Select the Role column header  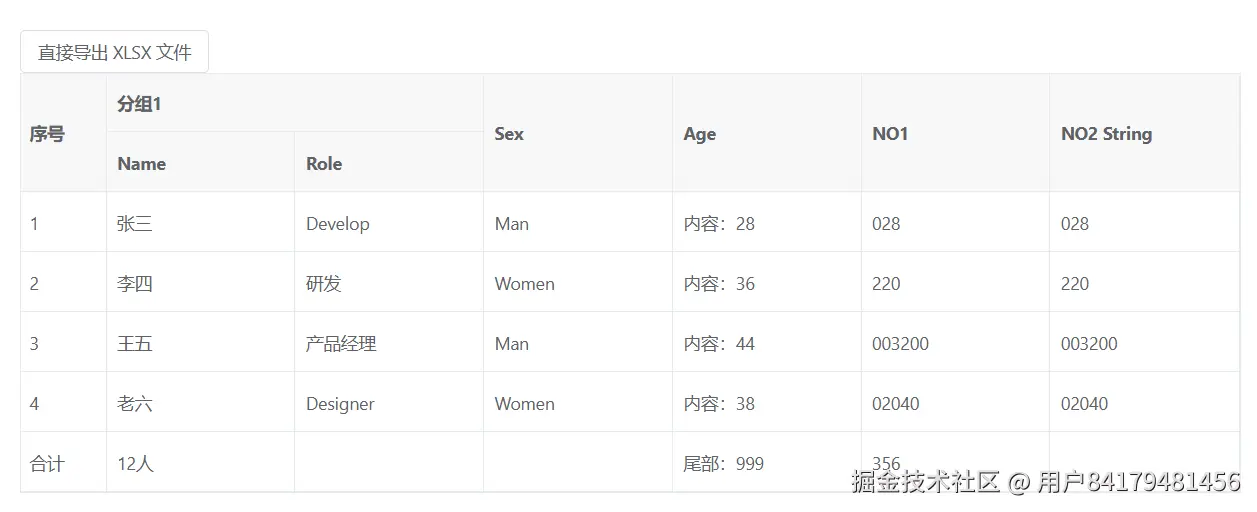click(324, 164)
